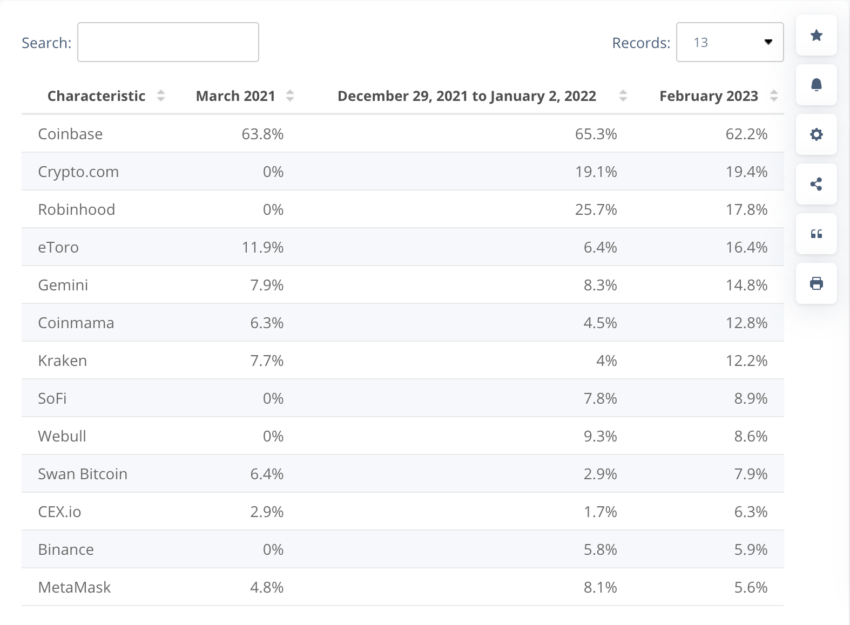Click Gemini's 8.3% value
Screen dimensions: 850x625
click(x=600, y=285)
